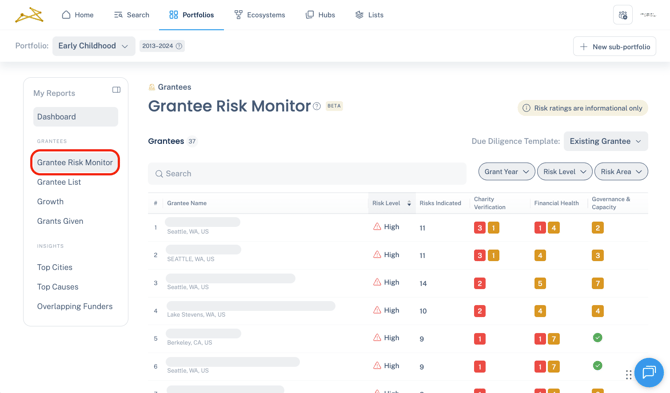Click the green governance checkmark in row 5
Image resolution: width=670 pixels, height=393 pixels.
coord(597,338)
